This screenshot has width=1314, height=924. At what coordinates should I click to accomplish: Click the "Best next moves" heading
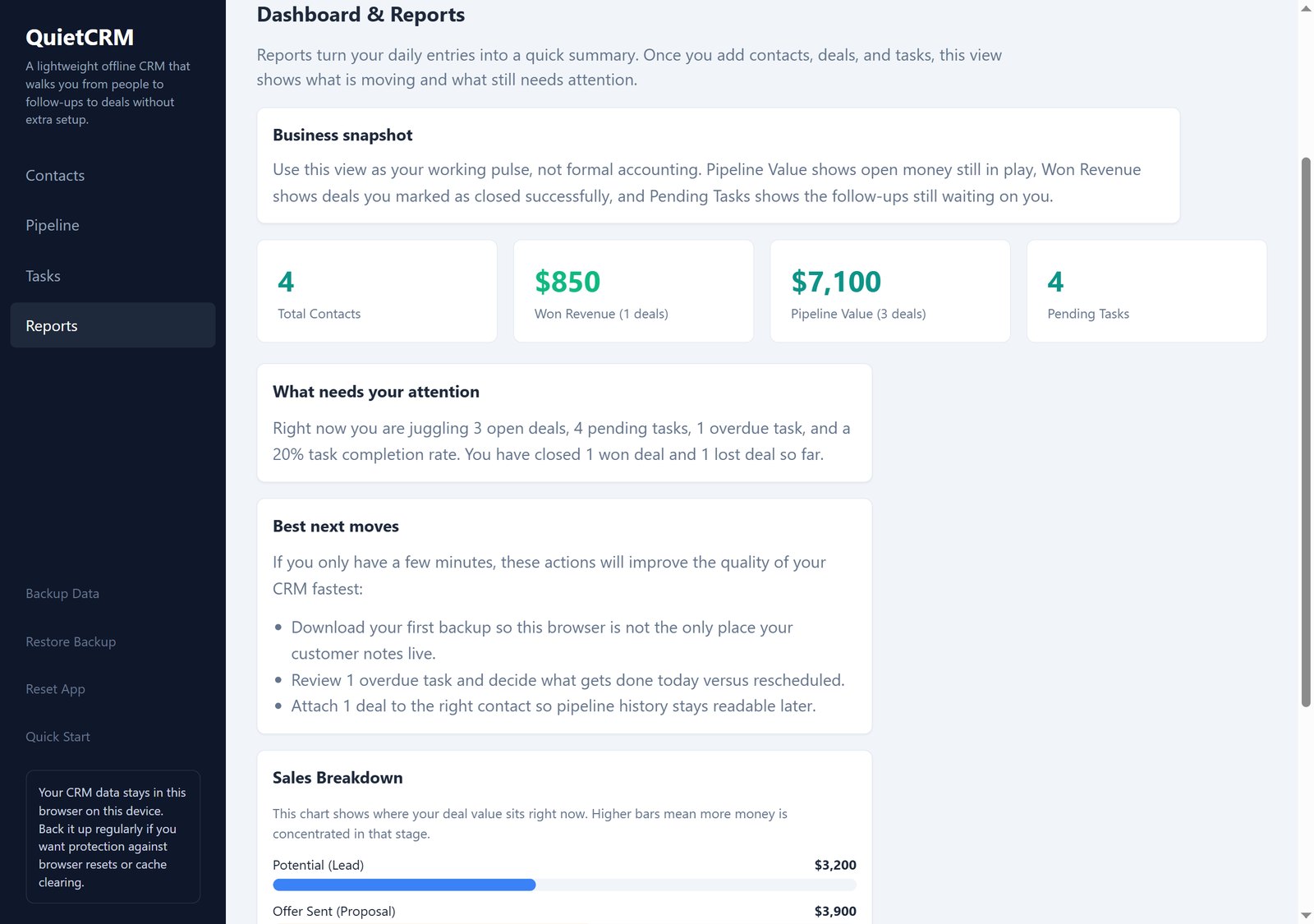336,526
